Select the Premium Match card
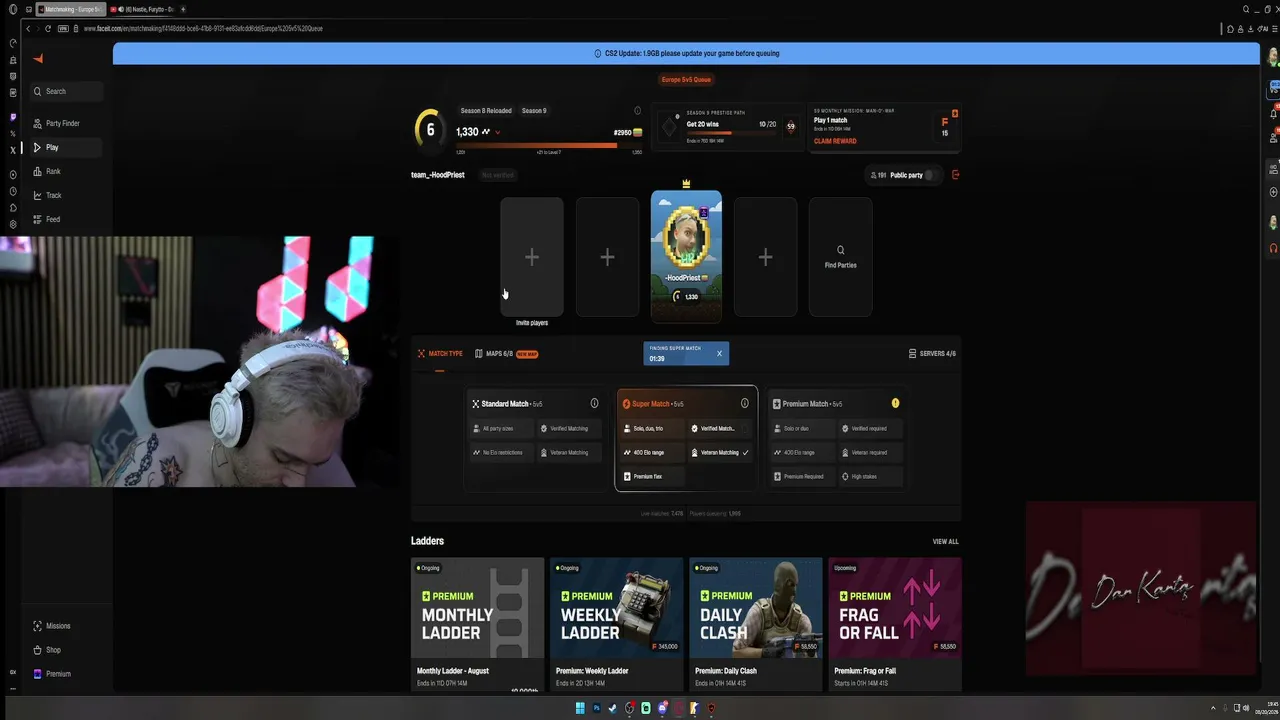This screenshot has height=720, width=1280. tap(836, 439)
